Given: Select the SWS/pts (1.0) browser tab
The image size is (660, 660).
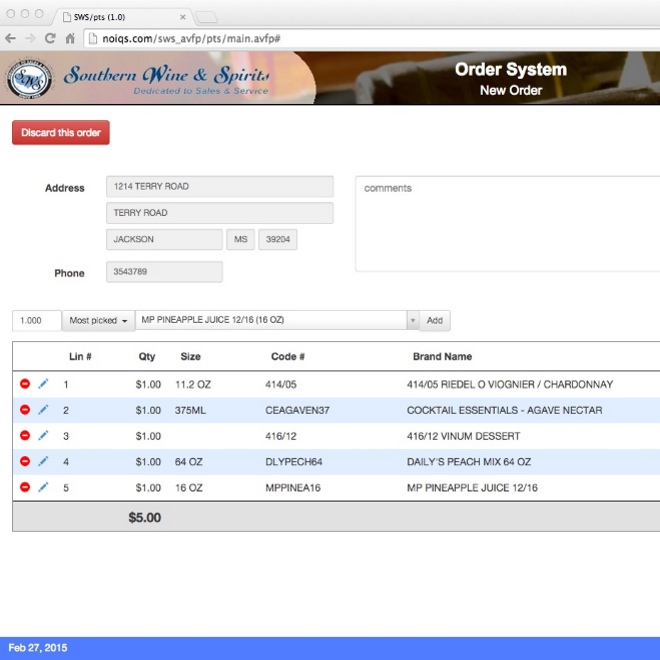Looking at the screenshot, I should pos(120,16).
